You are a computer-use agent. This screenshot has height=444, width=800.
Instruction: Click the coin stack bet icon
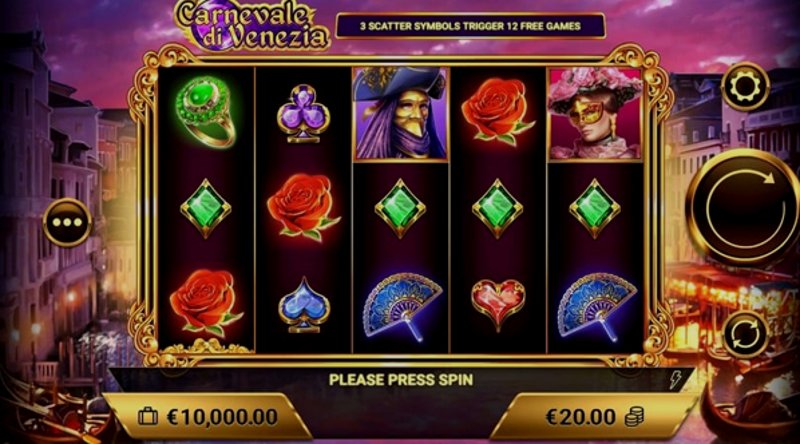pyautogui.click(x=634, y=417)
